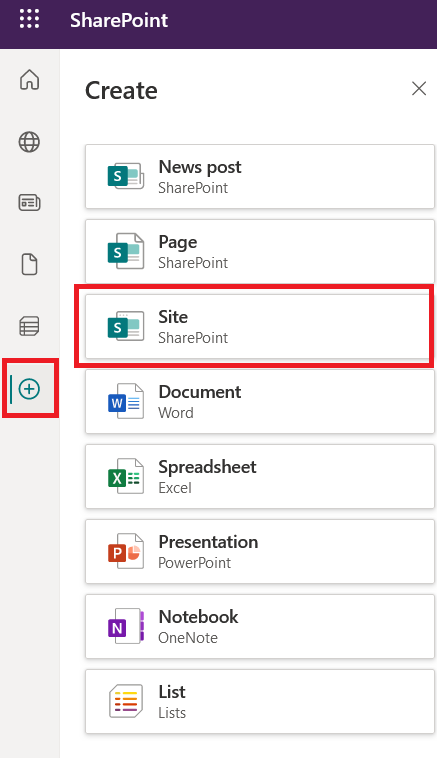The width and height of the screenshot is (437, 758).
Task: Go to Home in left sidebar
Action: (x=29, y=80)
